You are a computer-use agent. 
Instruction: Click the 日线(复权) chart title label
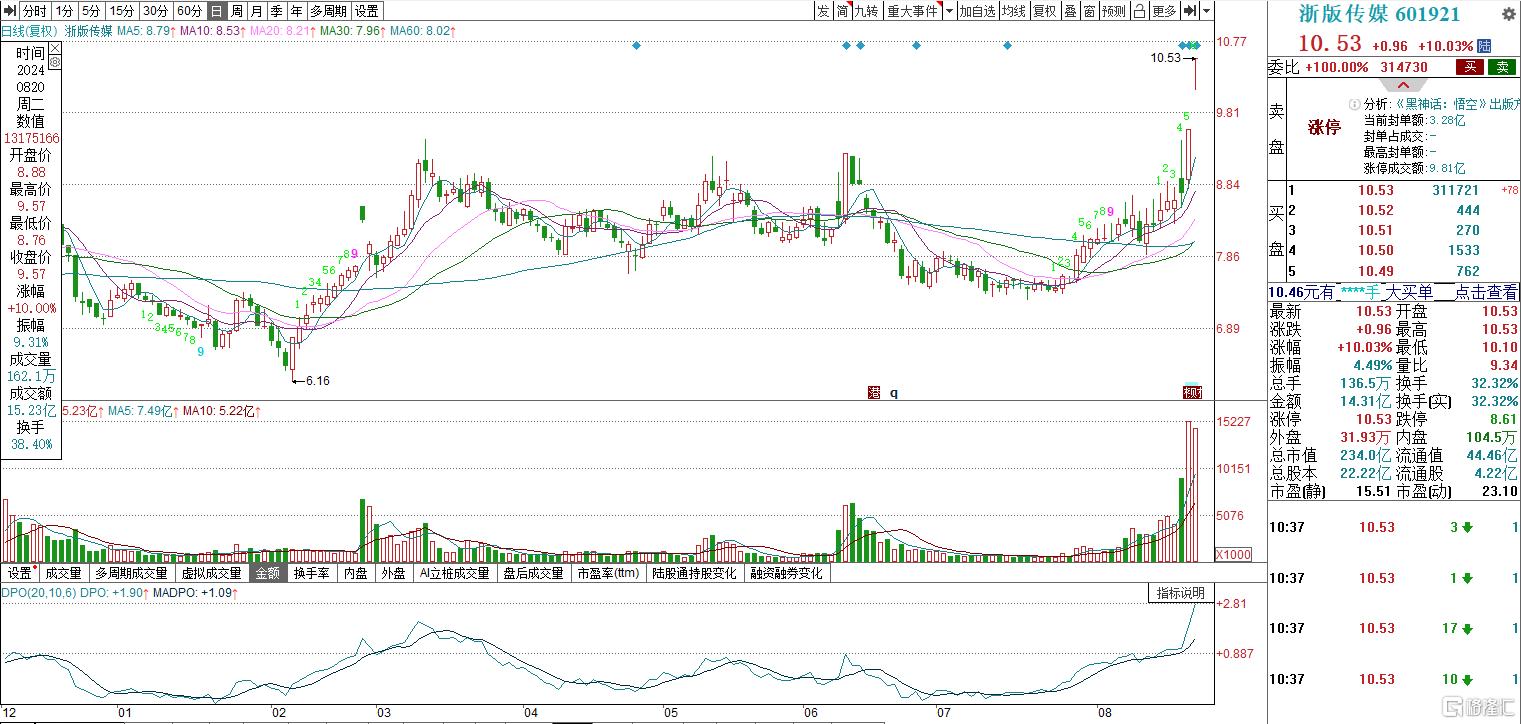point(29,31)
